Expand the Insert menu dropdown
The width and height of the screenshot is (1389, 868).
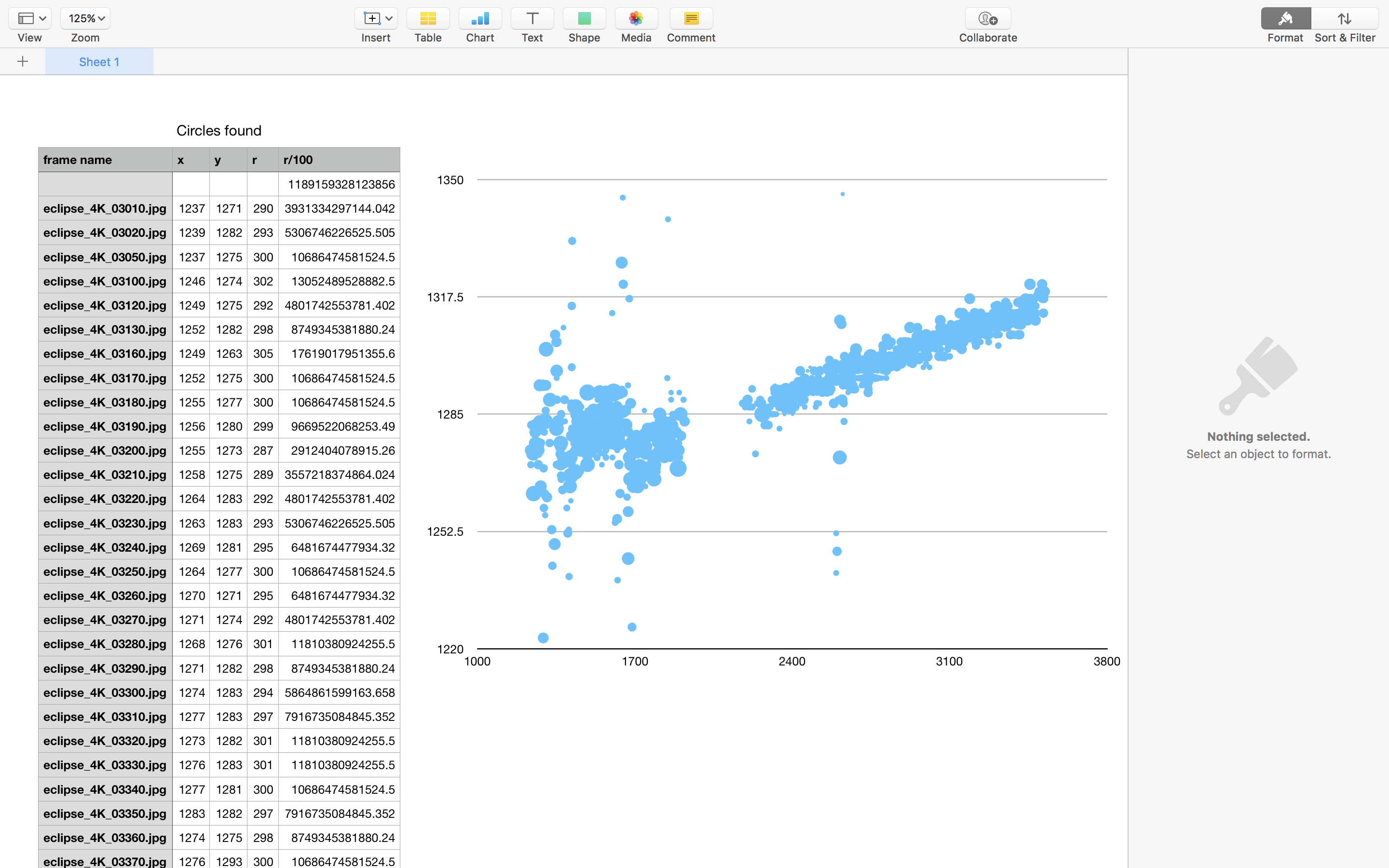pyautogui.click(x=388, y=18)
